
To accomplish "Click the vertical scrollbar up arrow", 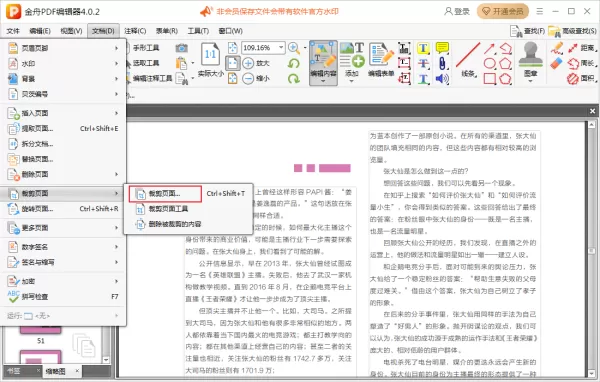I will click(x=592, y=125).
